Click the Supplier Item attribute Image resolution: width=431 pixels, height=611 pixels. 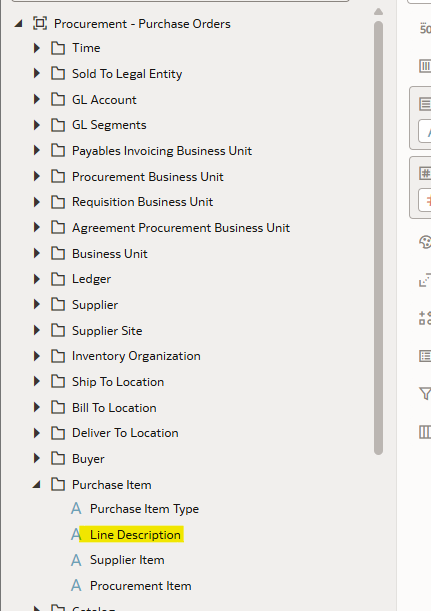pyautogui.click(x=127, y=560)
